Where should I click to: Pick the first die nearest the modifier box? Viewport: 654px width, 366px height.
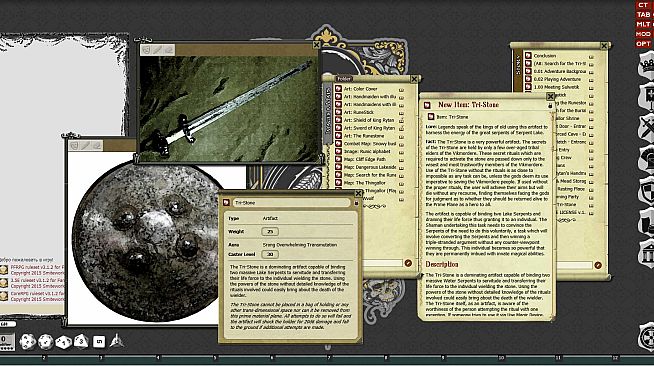pos(27,341)
